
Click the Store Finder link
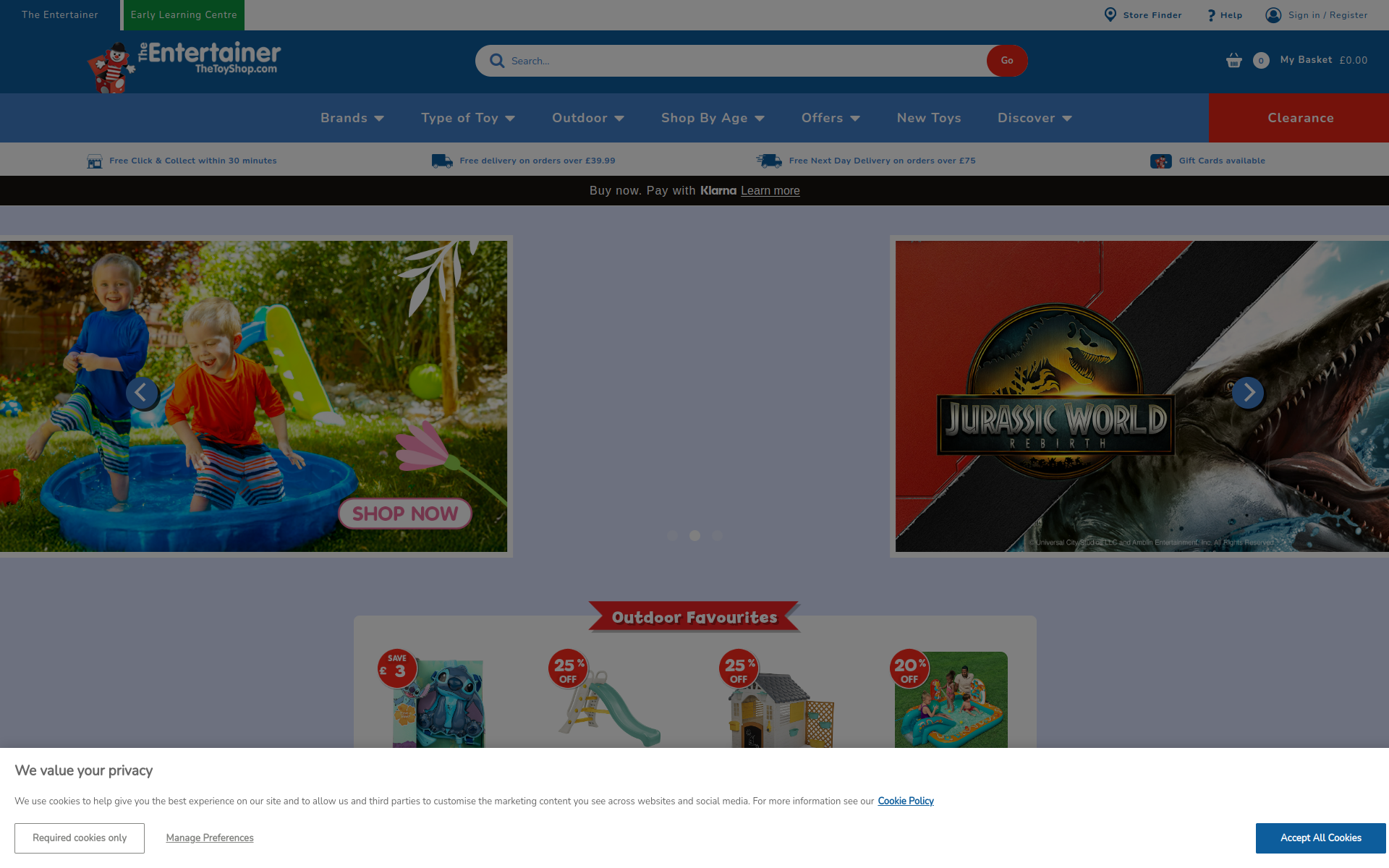click(x=1152, y=15)
